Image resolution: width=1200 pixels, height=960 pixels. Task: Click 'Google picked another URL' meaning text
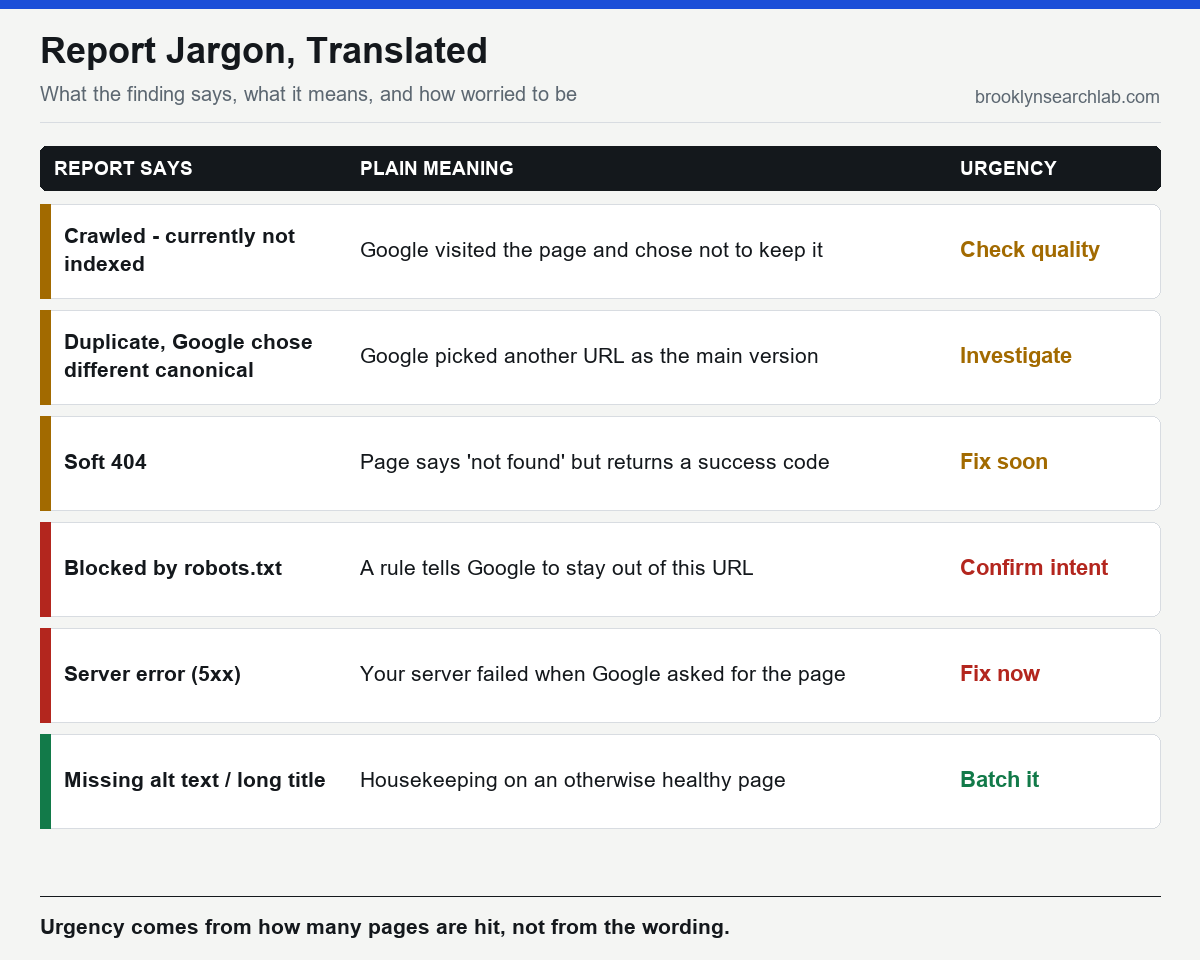(589, 356)
